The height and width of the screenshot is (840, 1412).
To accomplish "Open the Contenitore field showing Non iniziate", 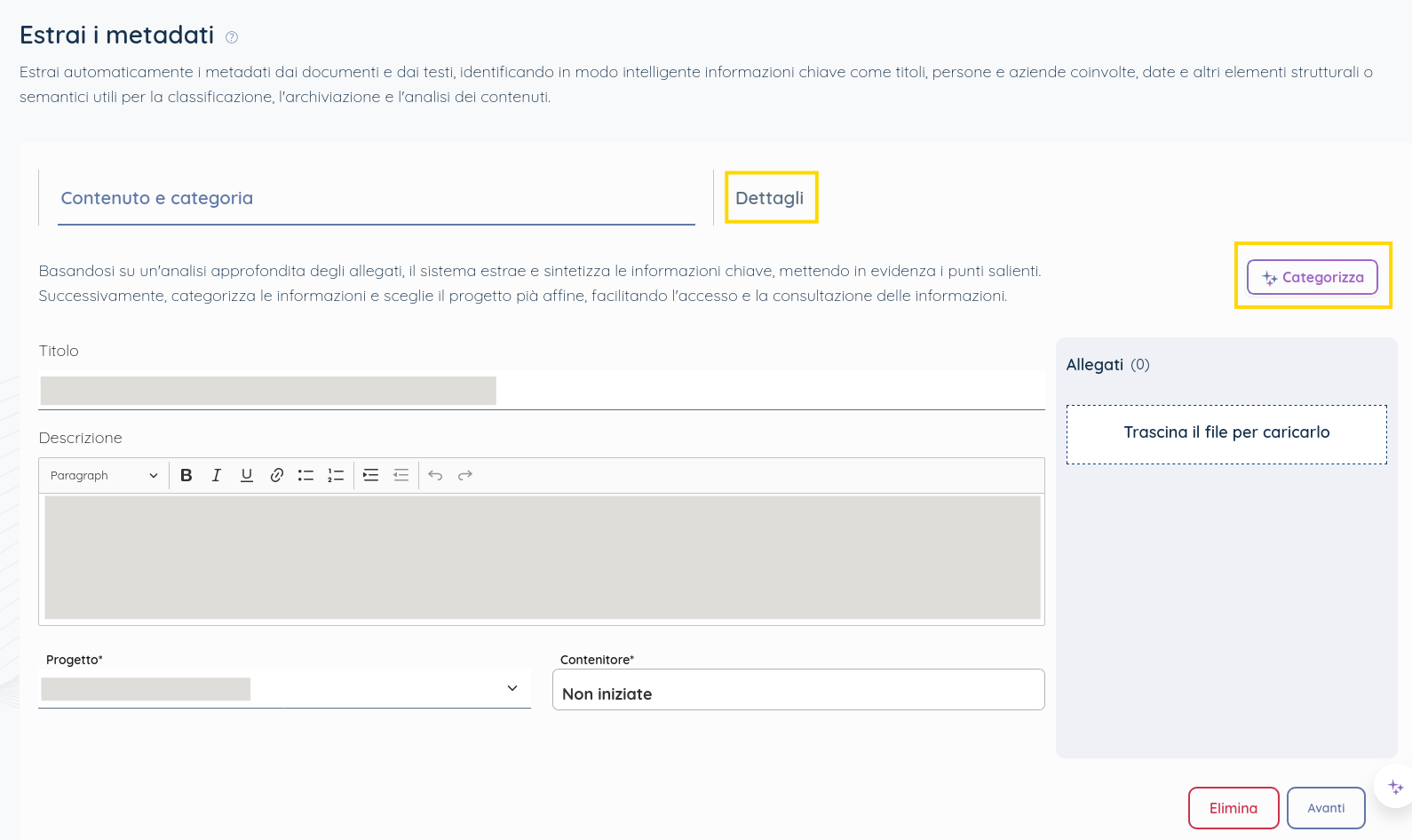I will click(x=797, y=690).
